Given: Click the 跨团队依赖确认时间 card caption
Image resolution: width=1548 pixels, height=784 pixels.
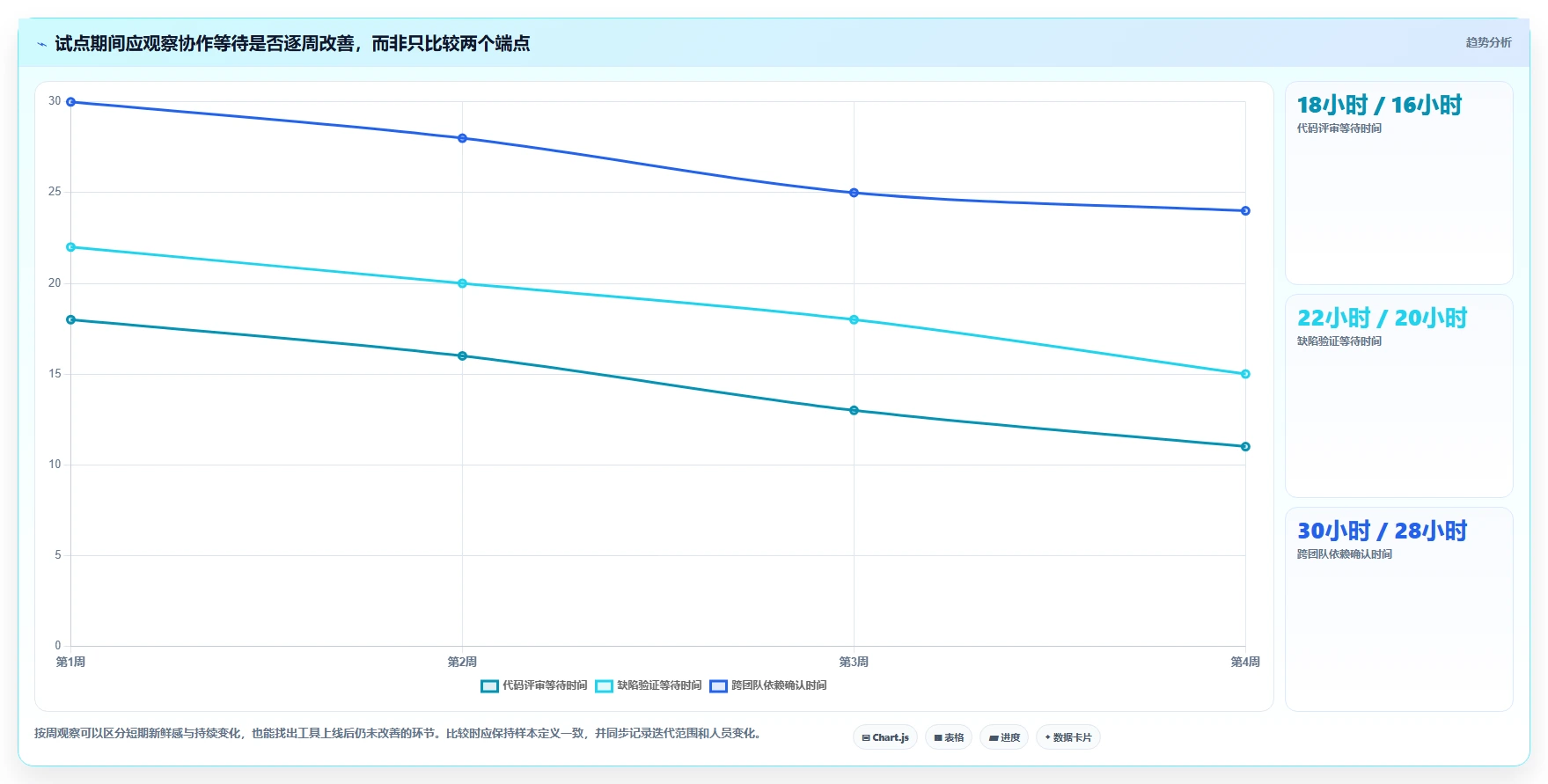Looking at the screenshot, I should click(1344, 554).
